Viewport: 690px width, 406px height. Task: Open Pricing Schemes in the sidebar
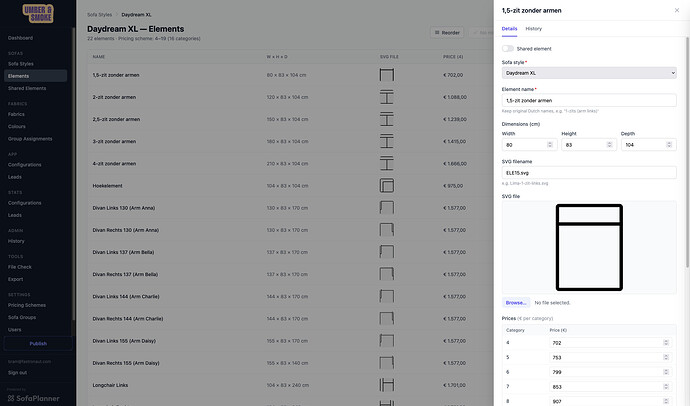[x=27, y=305]
